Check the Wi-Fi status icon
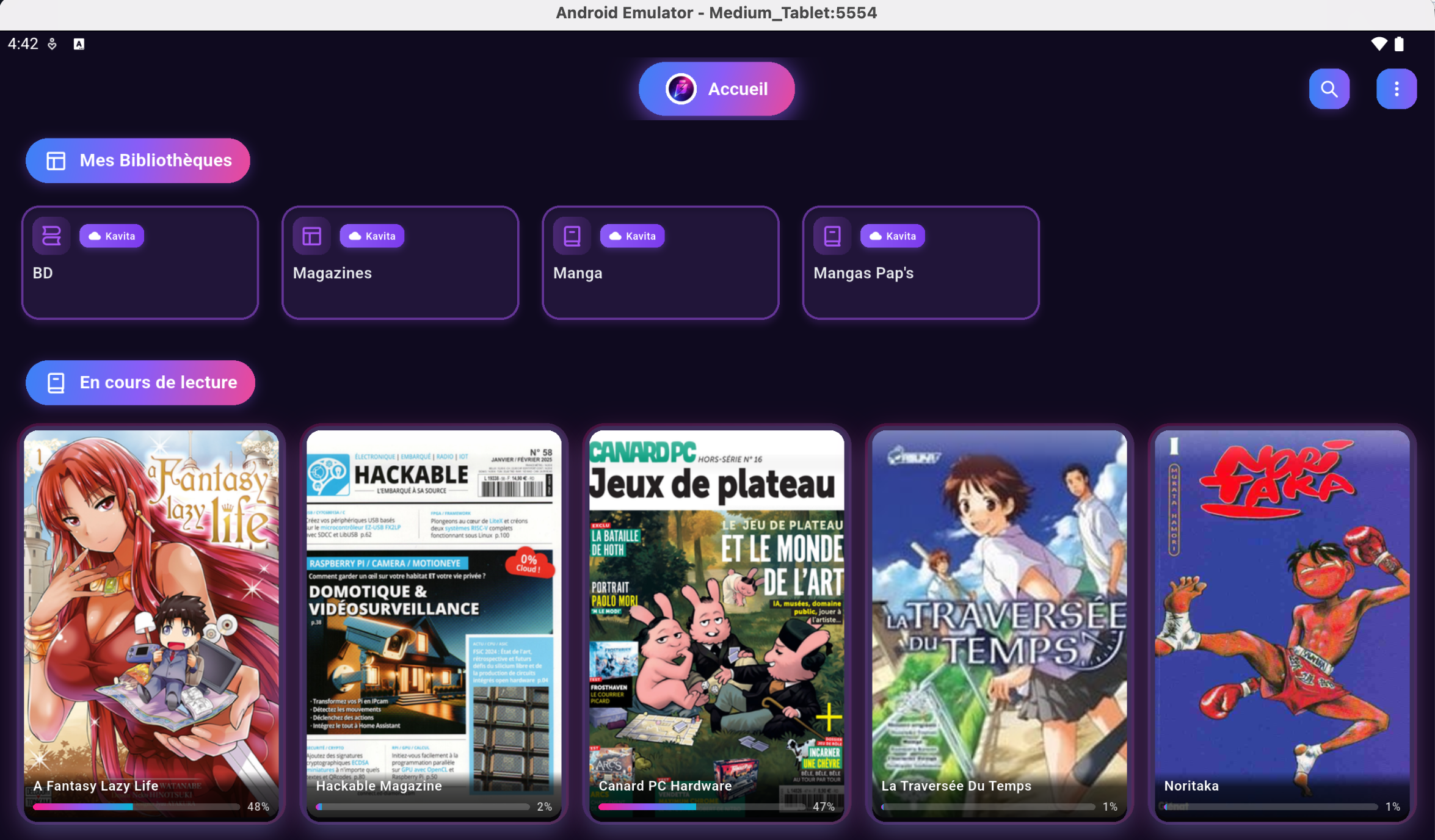 1378,44
